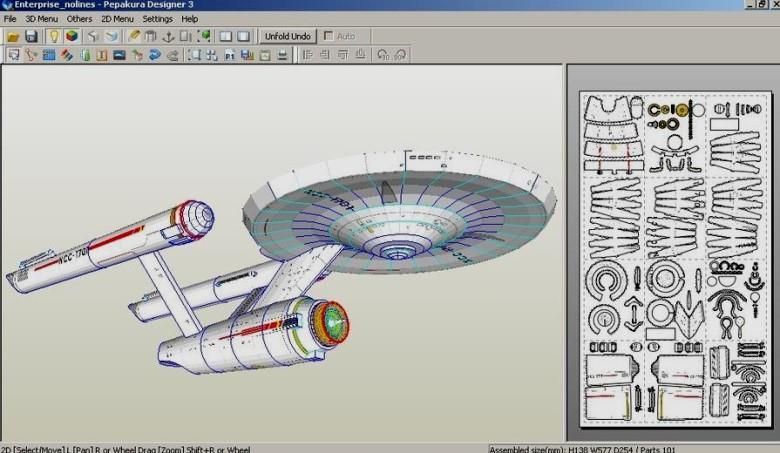Click the bottom-right pattern sheet in 2D view
This screenshot has height=453, width=780.
(737, 381)
